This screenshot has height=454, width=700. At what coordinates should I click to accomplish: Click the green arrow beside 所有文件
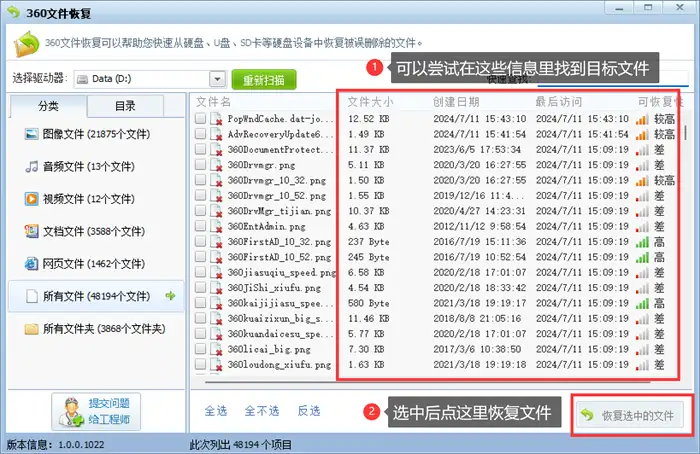tap(170, 296)
